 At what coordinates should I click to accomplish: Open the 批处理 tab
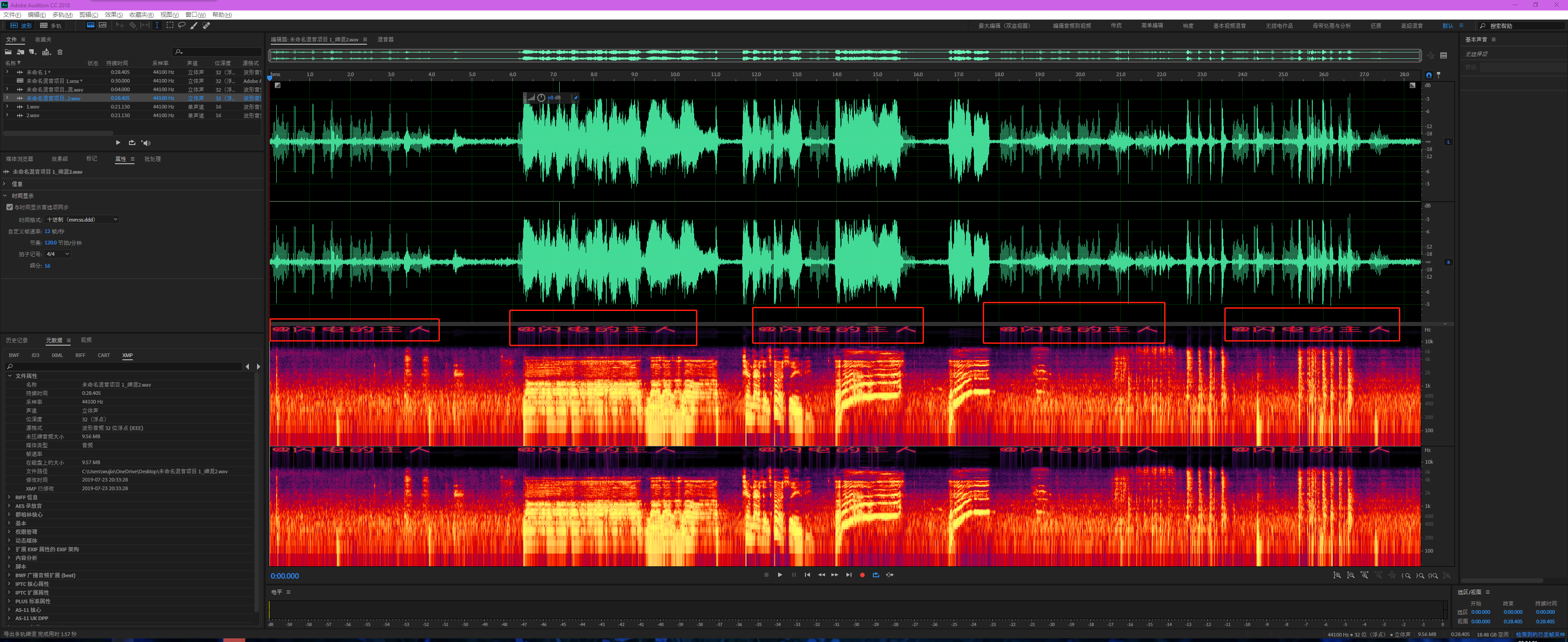point(153,159)
